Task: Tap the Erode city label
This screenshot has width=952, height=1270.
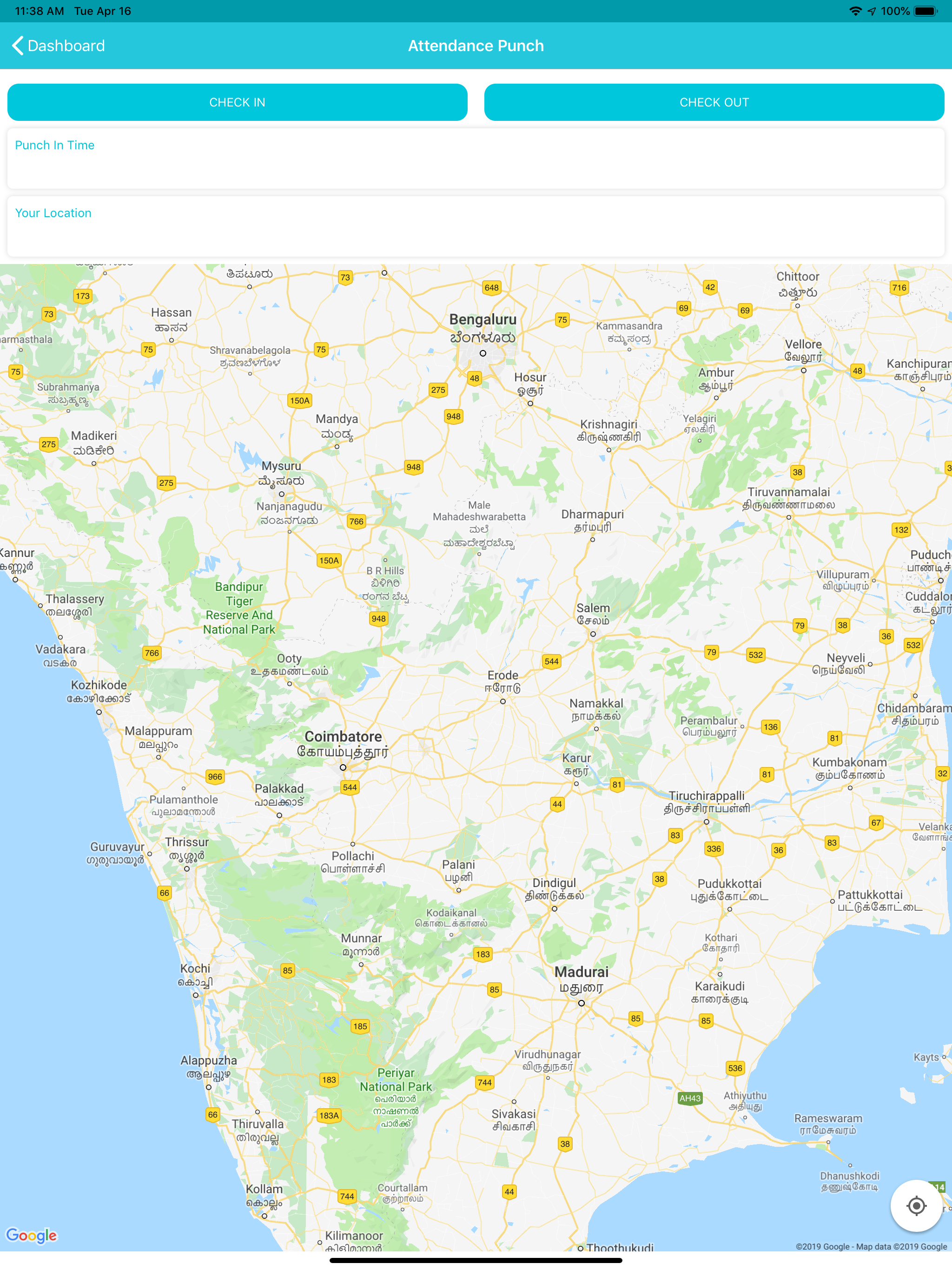Action: click(x=503, y=681)
